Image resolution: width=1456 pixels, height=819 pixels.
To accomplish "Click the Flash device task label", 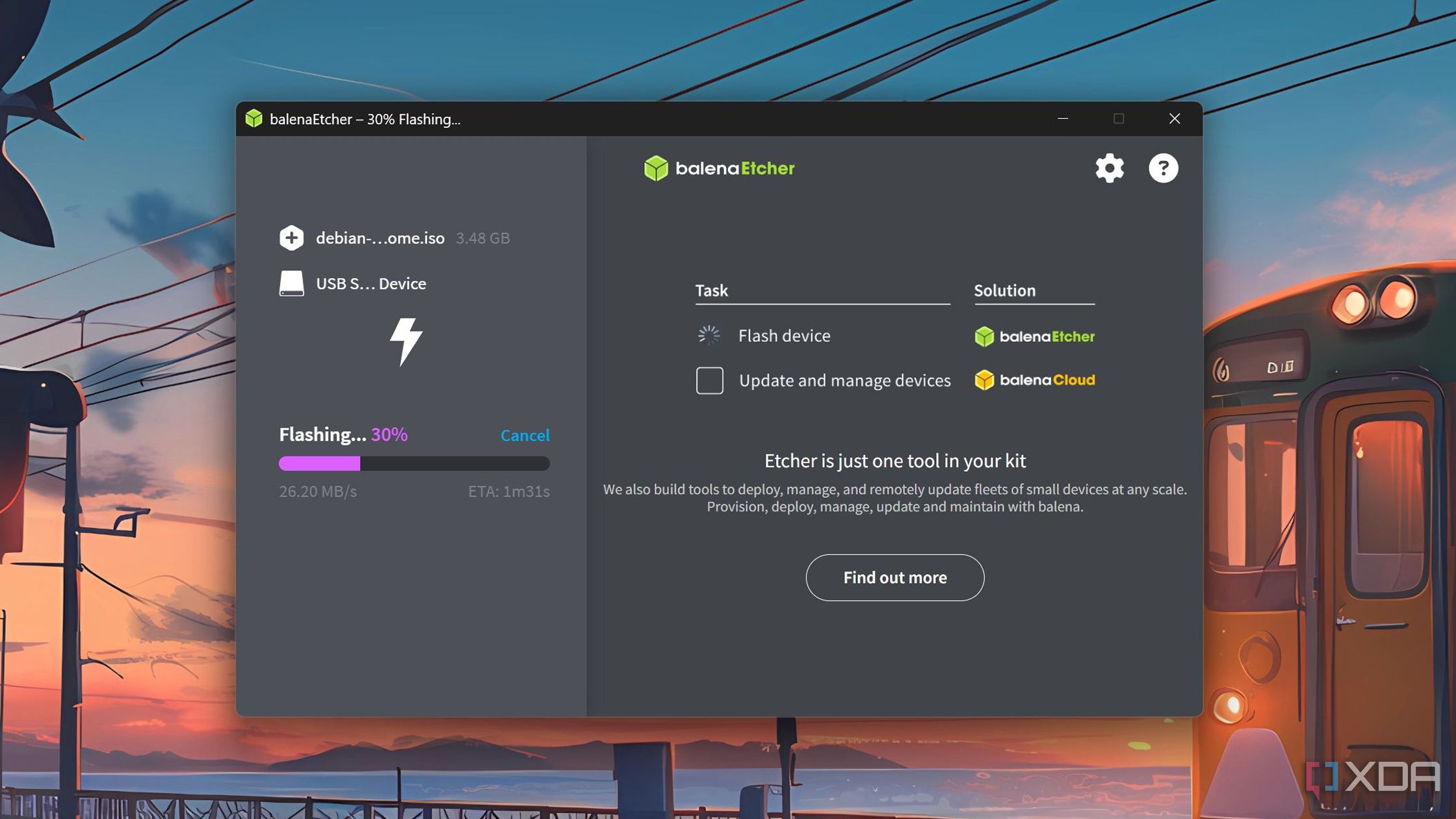I will 785,335.
